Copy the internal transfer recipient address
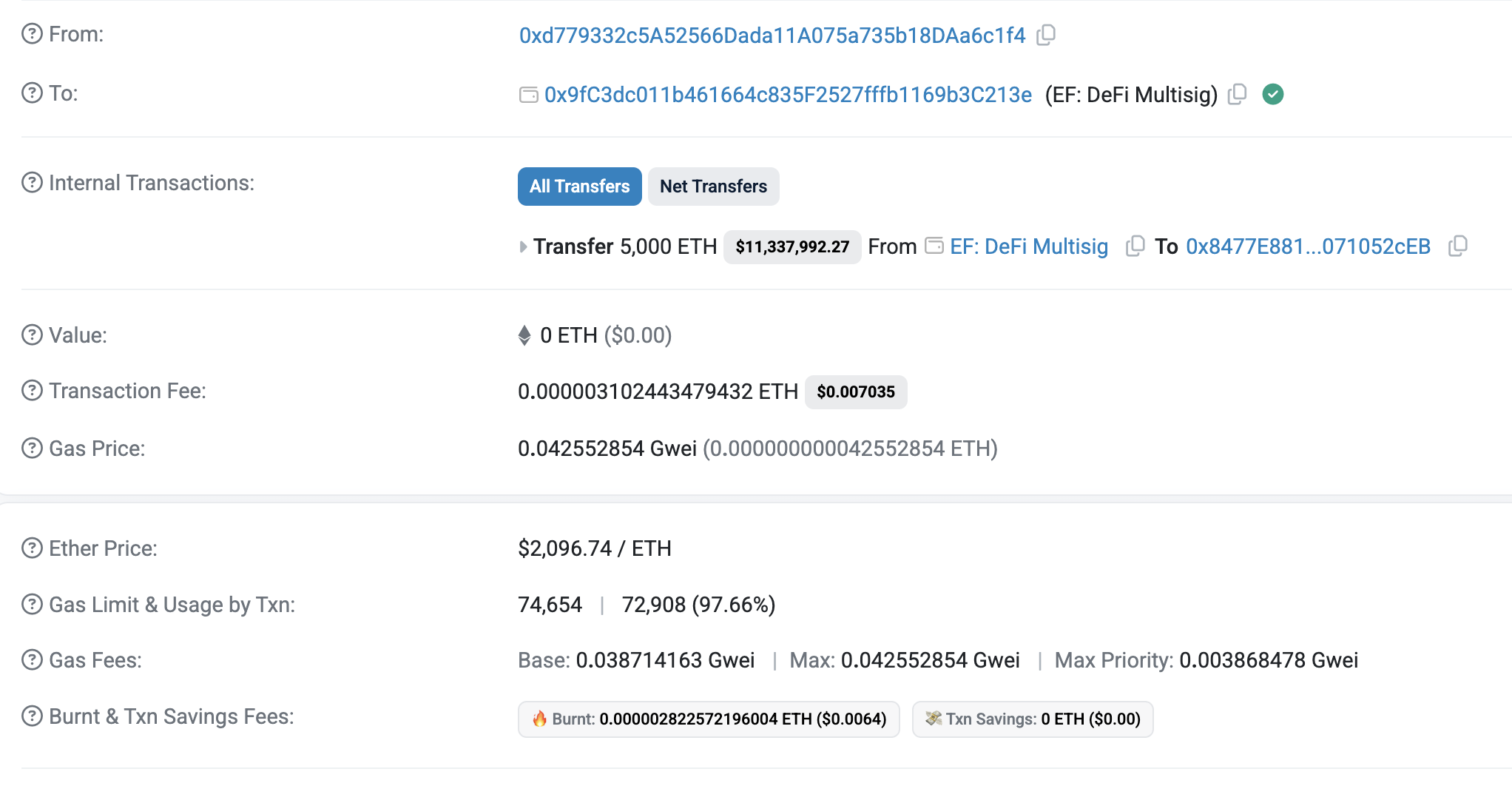This screenshot has width=1512, height=786. (1458, 246)
